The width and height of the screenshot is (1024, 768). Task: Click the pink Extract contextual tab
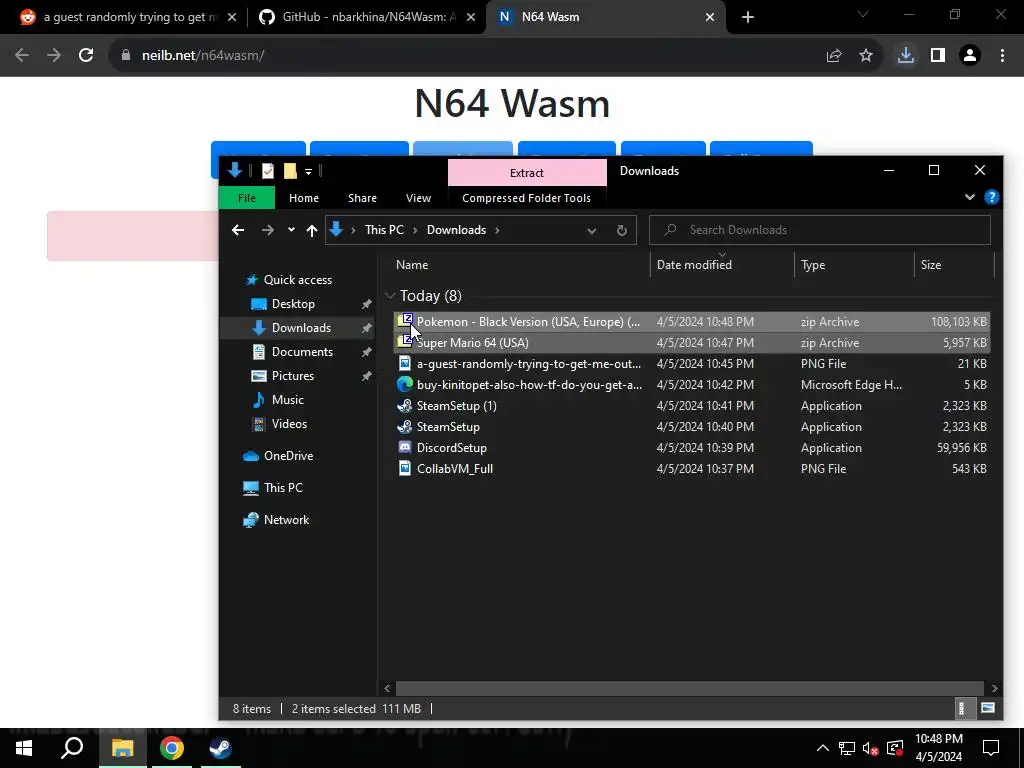[527, 172]
